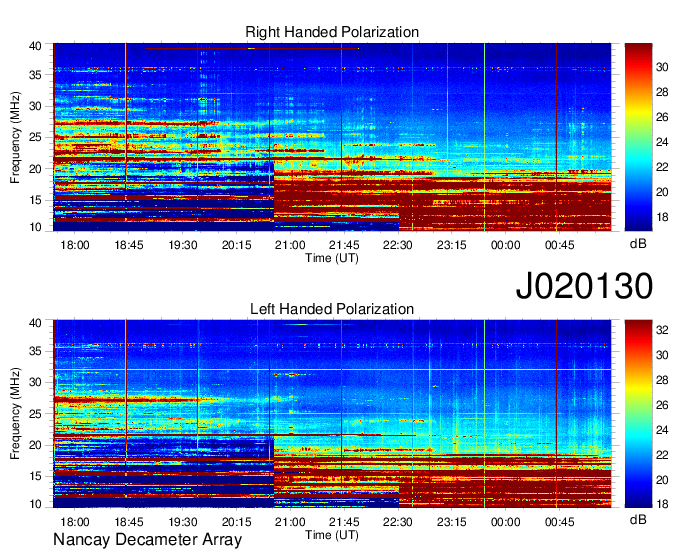
Task: Select the J020130 observation label
Action: click(x=584, y=285)
